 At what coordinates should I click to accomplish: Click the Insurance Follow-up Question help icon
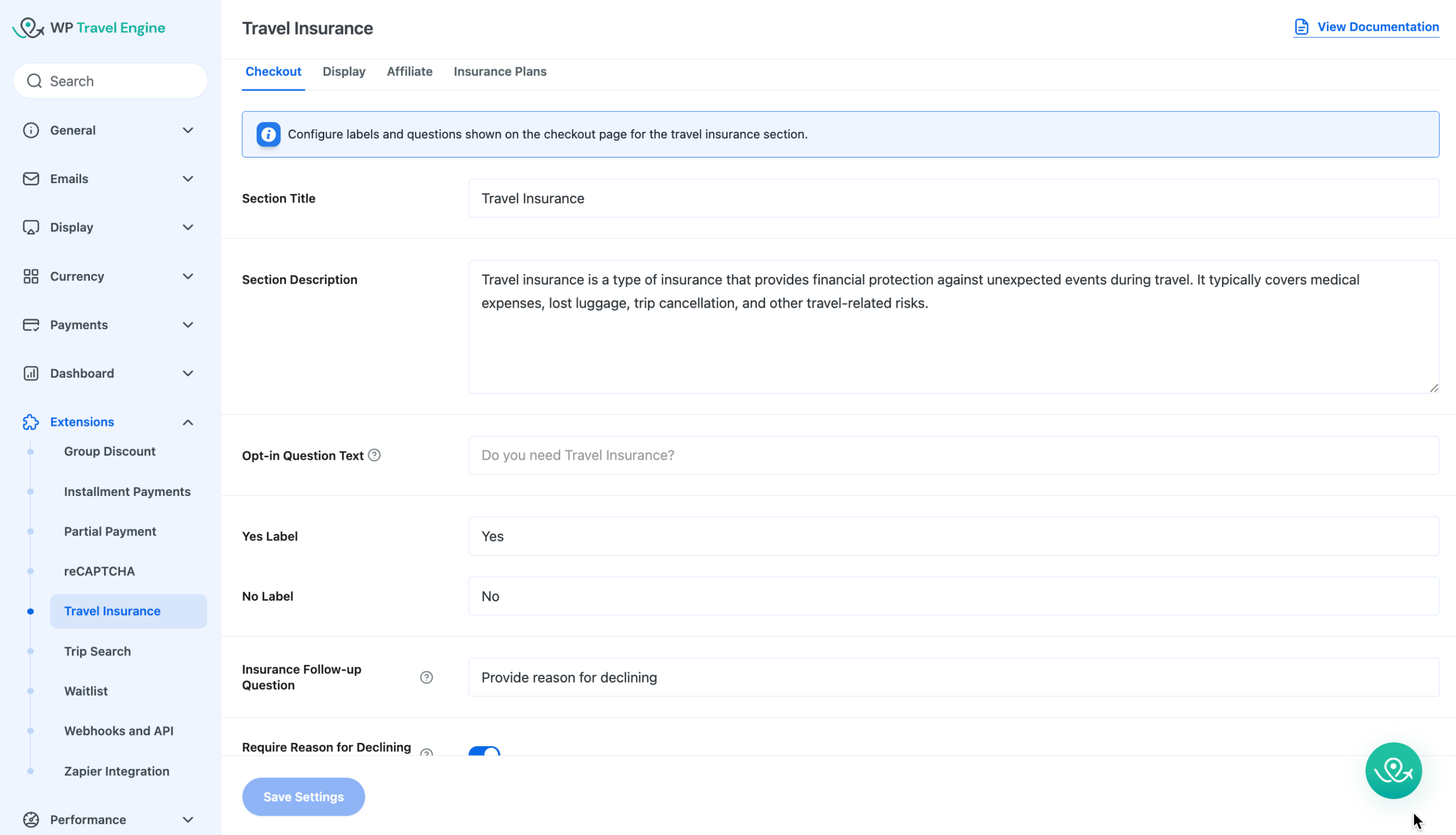click(x=426, y=677)
